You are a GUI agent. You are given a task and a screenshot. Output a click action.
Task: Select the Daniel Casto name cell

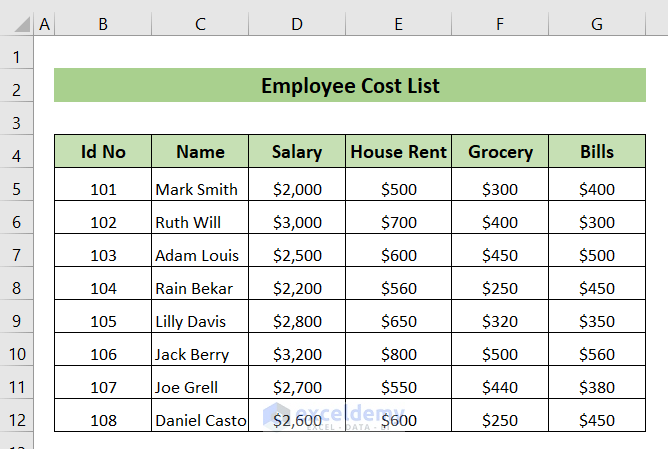(200, 420)
